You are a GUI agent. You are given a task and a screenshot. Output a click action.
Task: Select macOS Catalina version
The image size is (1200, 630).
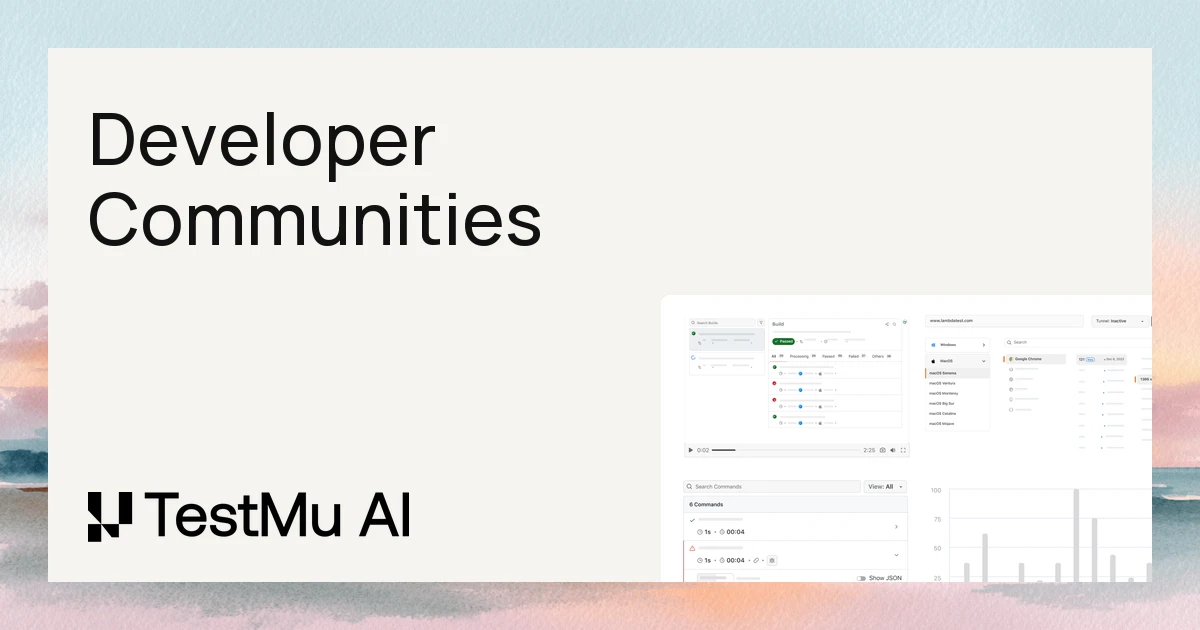[x=942, y=413]
